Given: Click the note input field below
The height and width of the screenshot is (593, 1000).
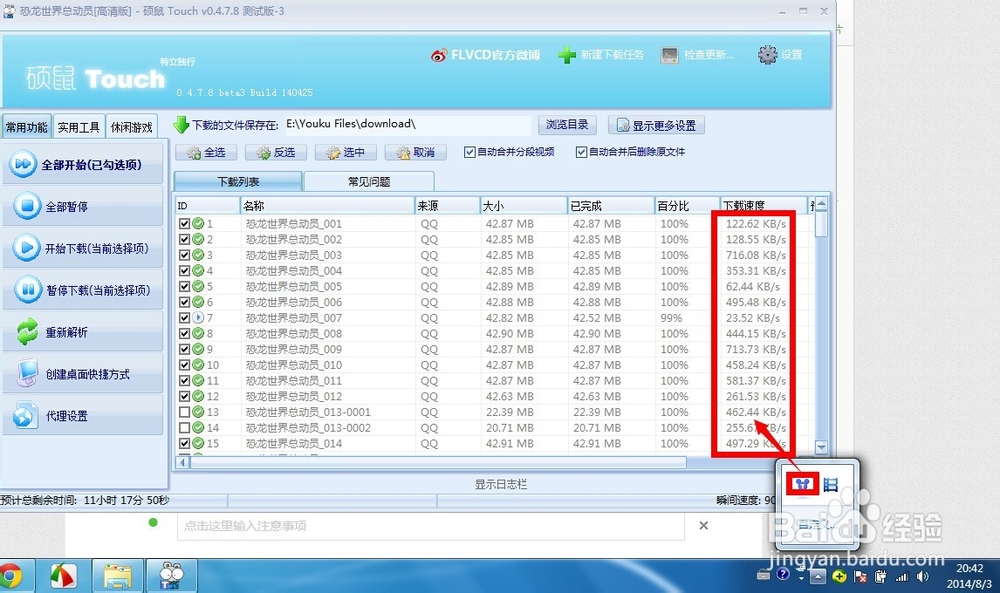Looking at the screenshot, I should point(430,526).
